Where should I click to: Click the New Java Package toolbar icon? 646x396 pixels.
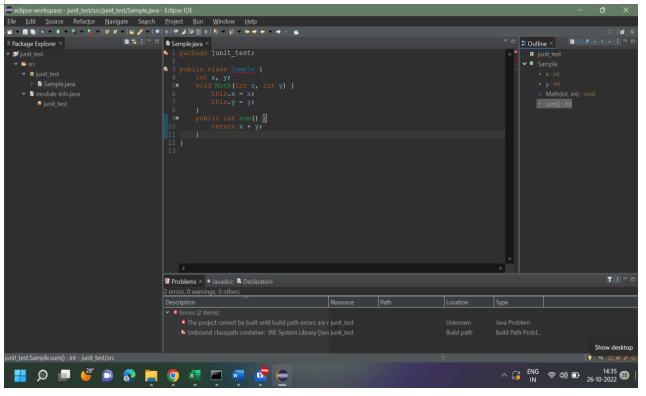107,32
